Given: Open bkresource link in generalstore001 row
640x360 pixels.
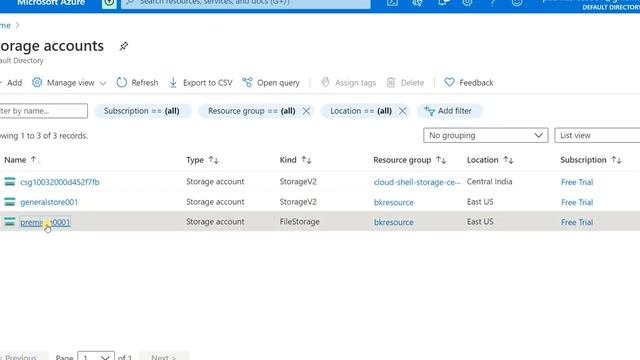Looking at the screenshot, I should (x=393, y=202).
